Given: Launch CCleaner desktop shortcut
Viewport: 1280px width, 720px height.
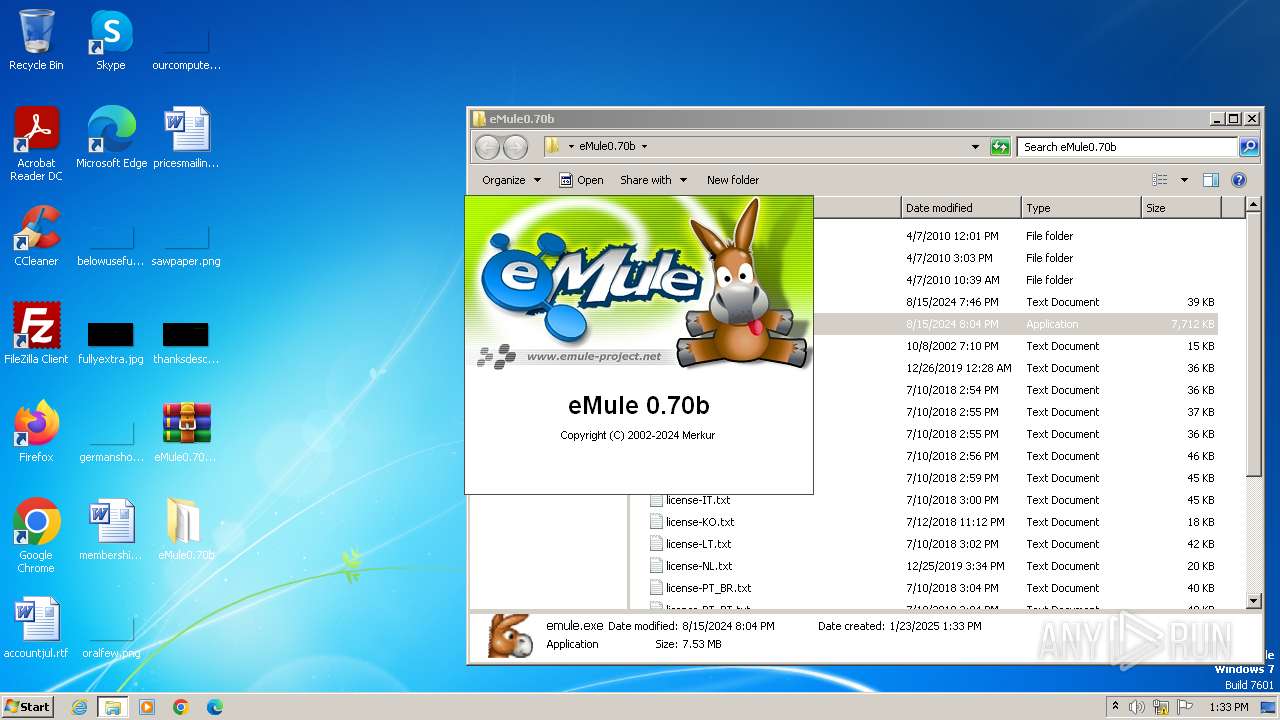Looking at the screenshot, I should pos(36,236).
